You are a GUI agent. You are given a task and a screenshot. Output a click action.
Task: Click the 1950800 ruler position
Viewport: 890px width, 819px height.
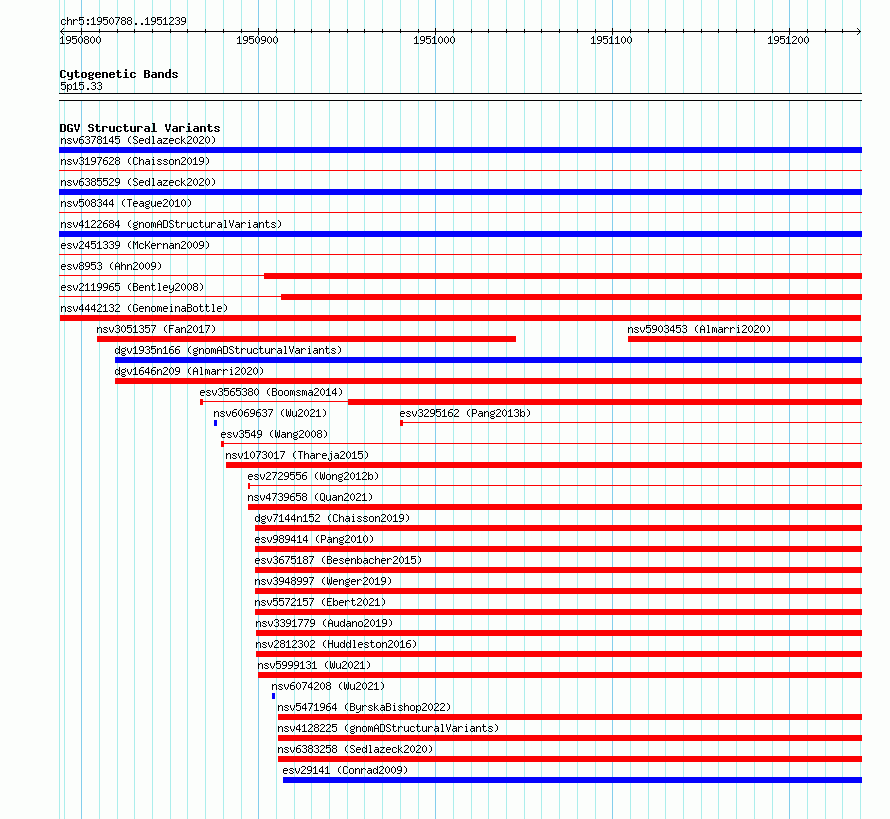point(81,40)
